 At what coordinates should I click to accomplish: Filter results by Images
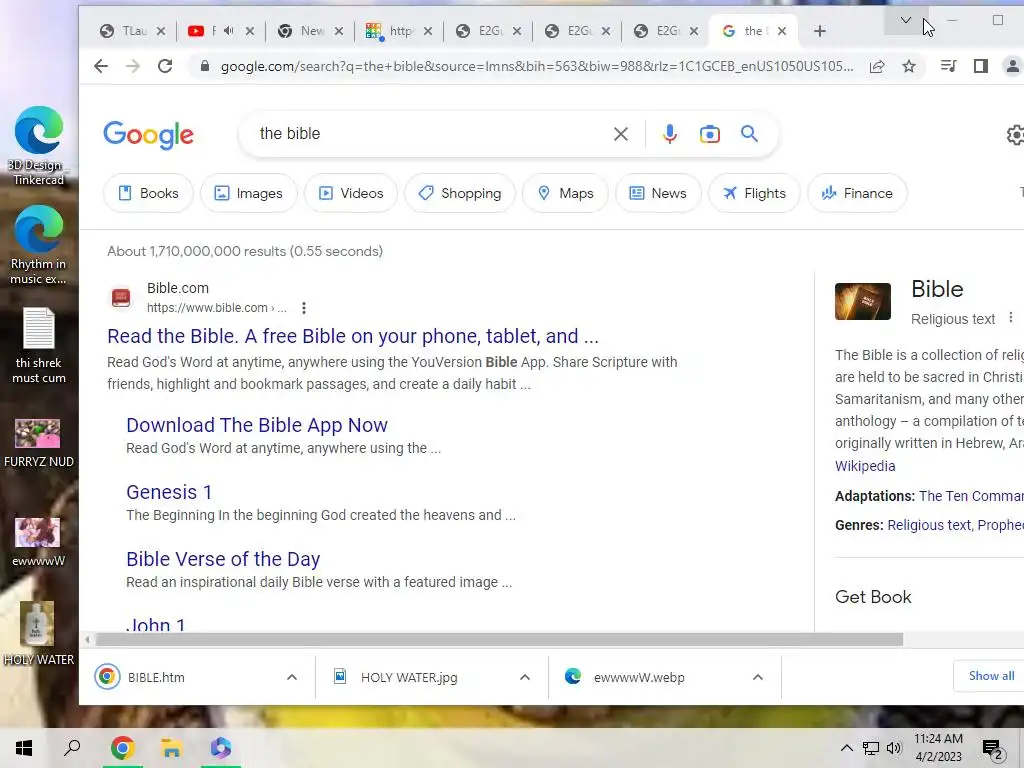tap(249, 193)
